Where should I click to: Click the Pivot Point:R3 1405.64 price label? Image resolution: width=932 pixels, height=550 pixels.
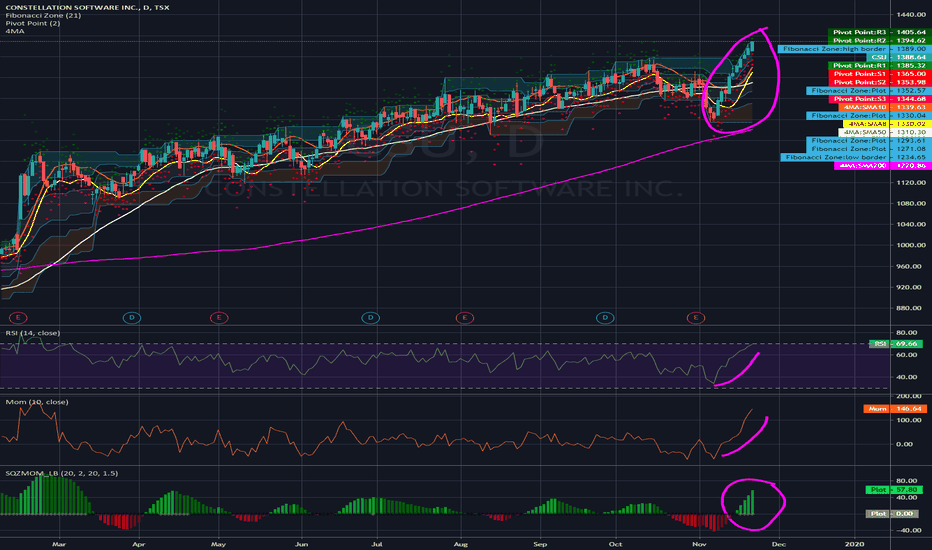coord(879,32)
